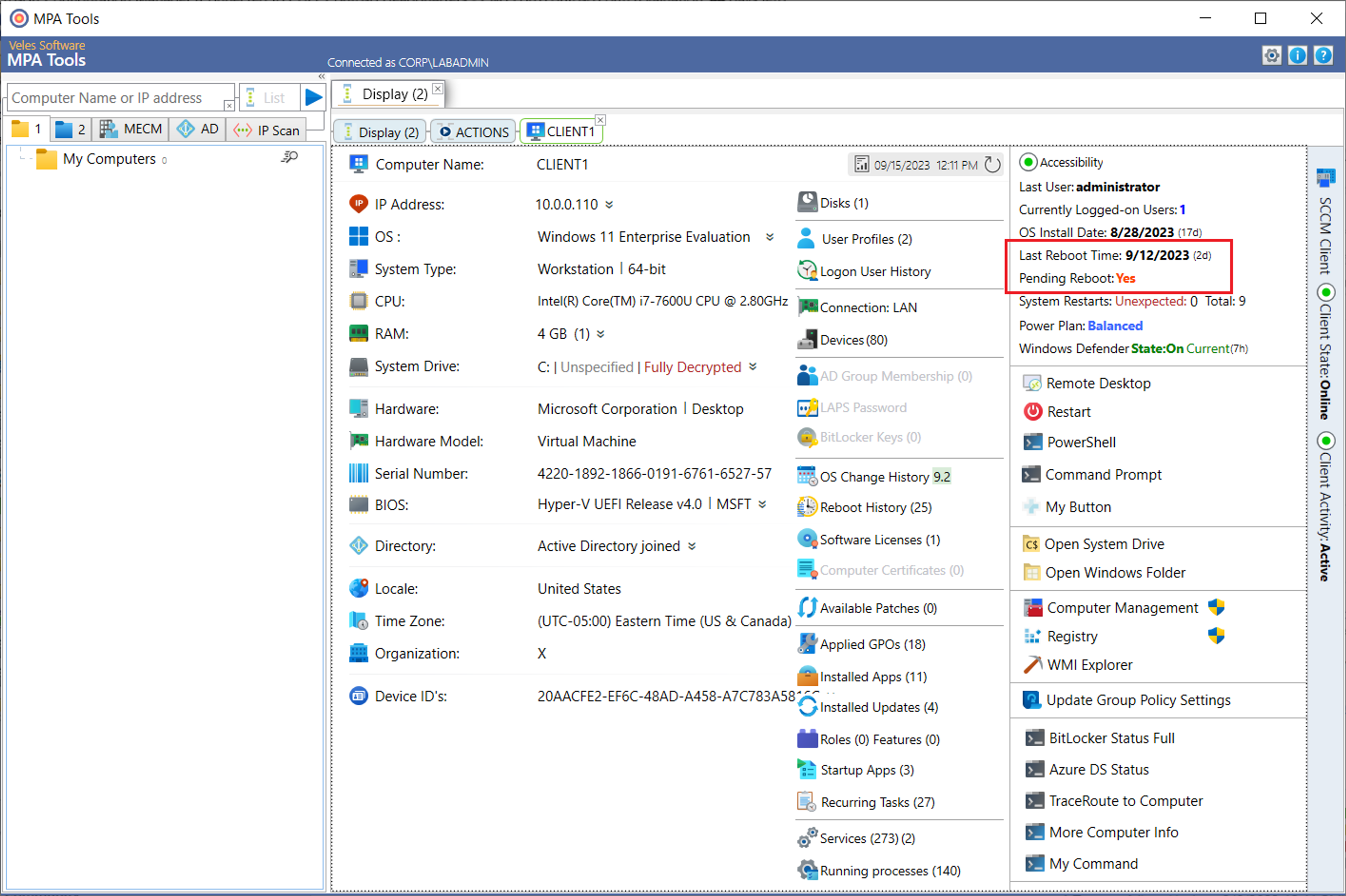Run Update Group Policy Settings

pyautogui.click(x=1126, y=700)
